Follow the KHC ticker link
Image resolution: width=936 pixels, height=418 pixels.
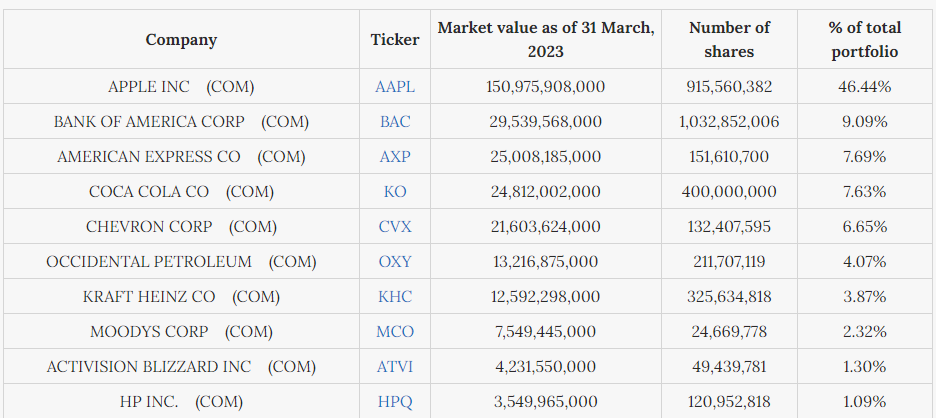click(395, 297)
